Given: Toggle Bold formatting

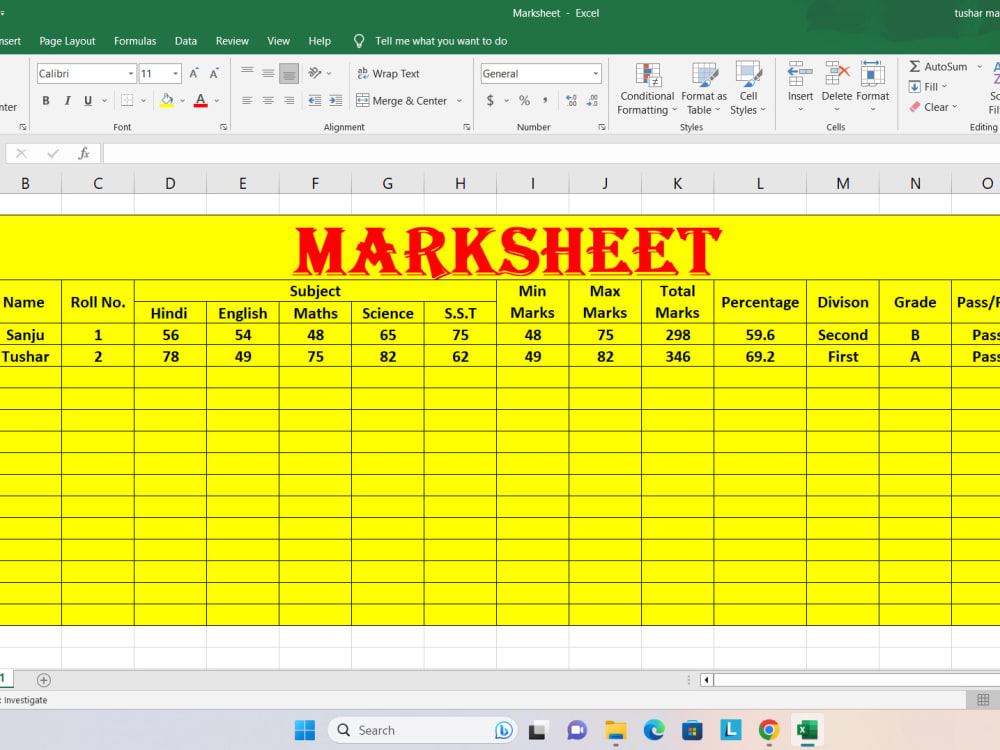Looking at the screenshot, I should click(x=46, y=101).
